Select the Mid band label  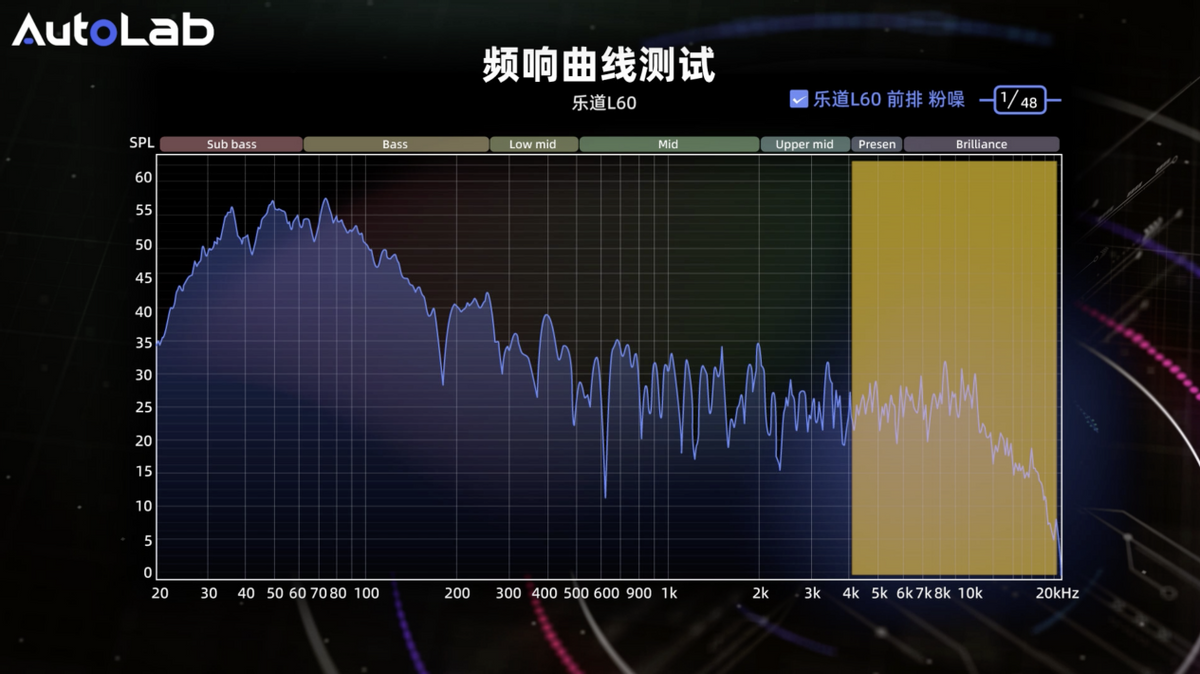click(x=668, y=144)
